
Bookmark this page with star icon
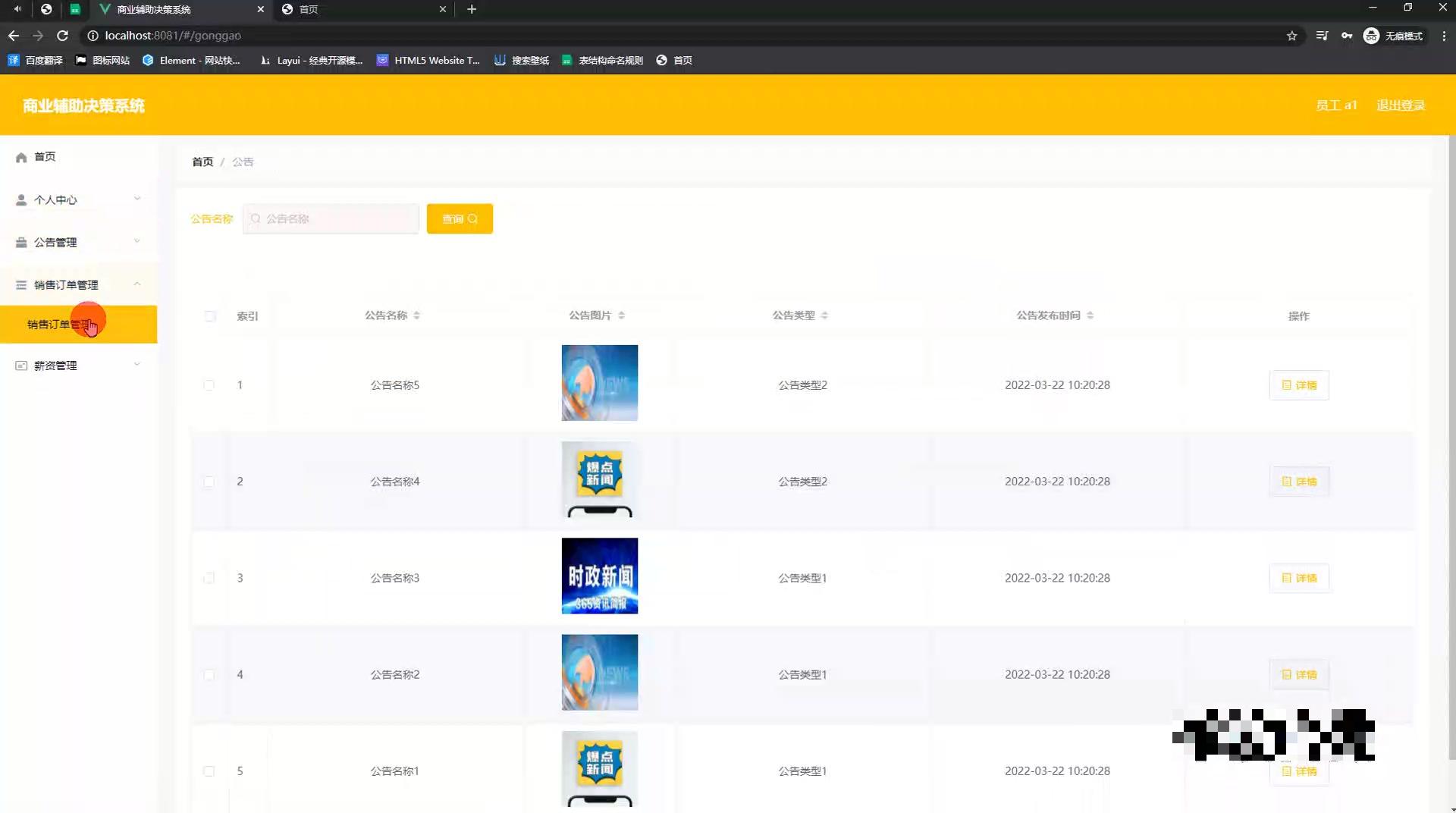[x=1292, y=36]
